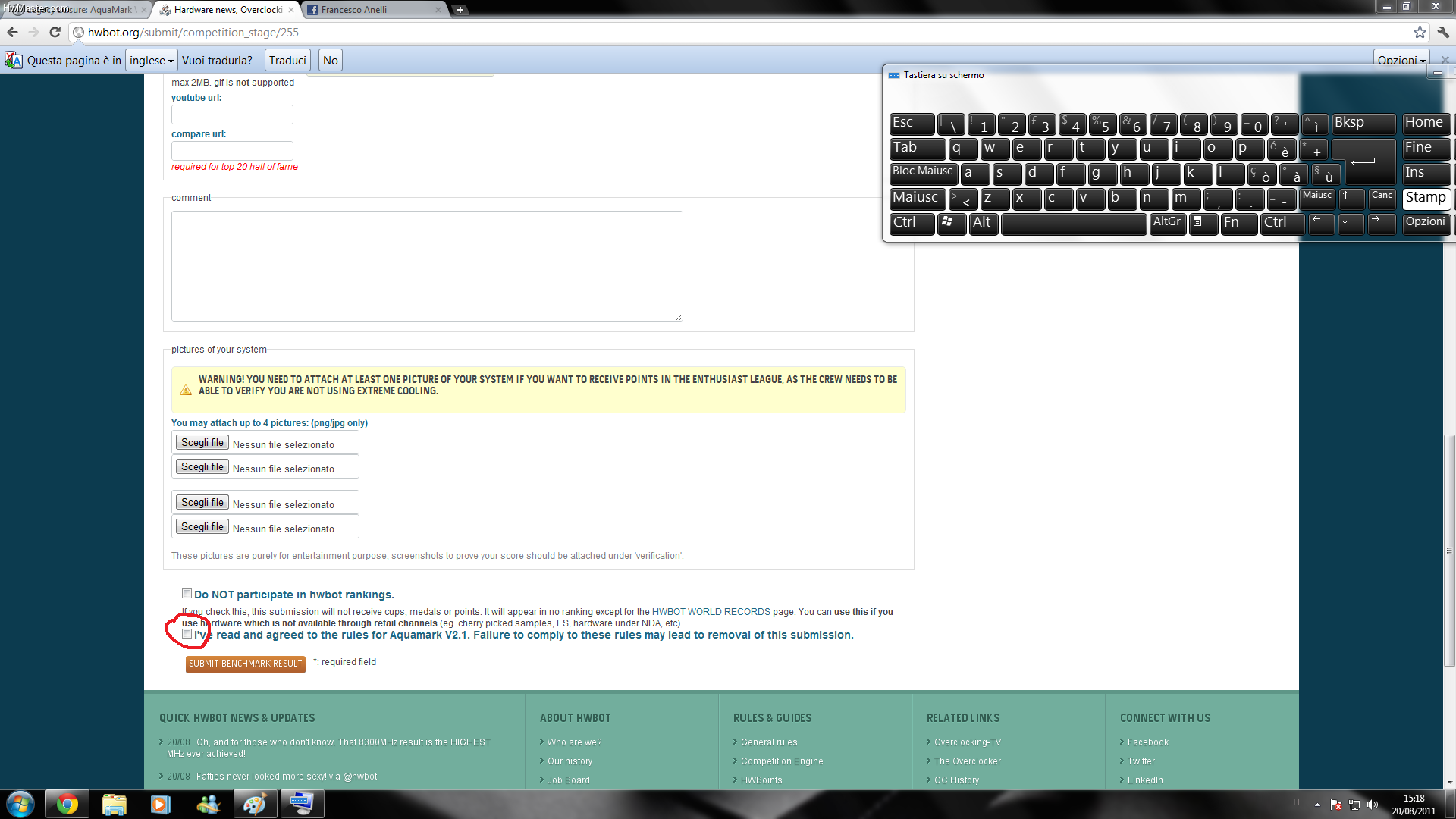The width and height of the screenshot is (1456, 819).
Task: Open the Windows Start orb
Action: click(x=20, y=804)
